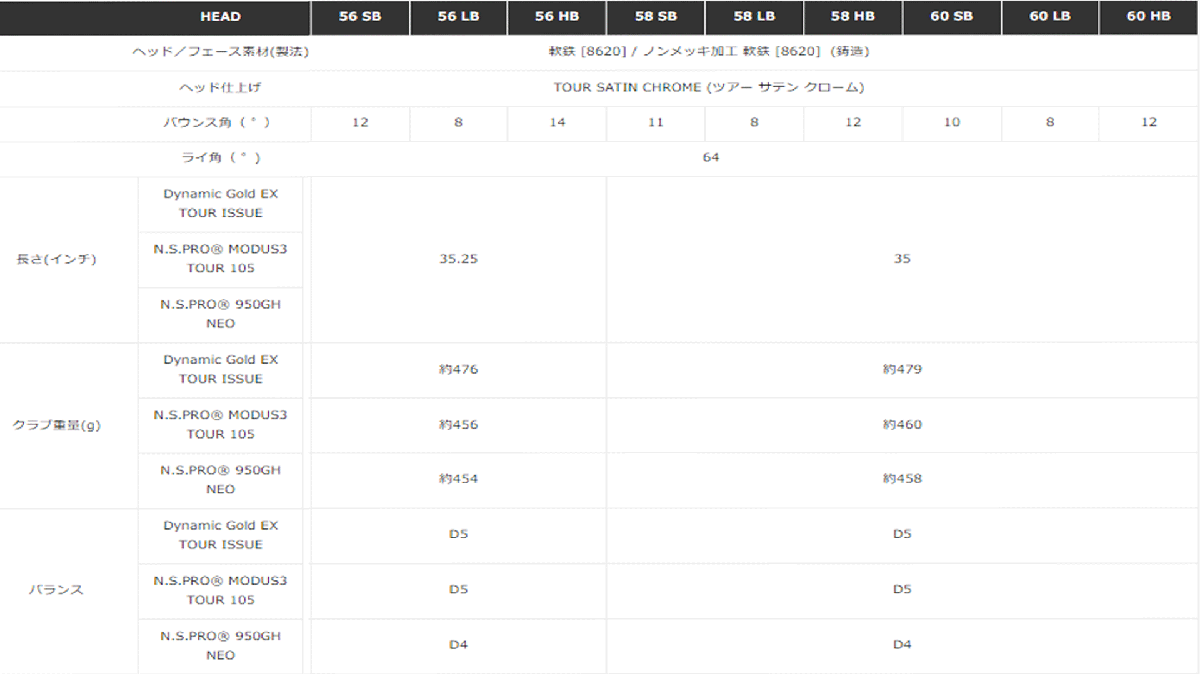Click the HEAD header cell
This screenshot has width=1200, height=674.
pyautogui.click(x=220, y=17)
